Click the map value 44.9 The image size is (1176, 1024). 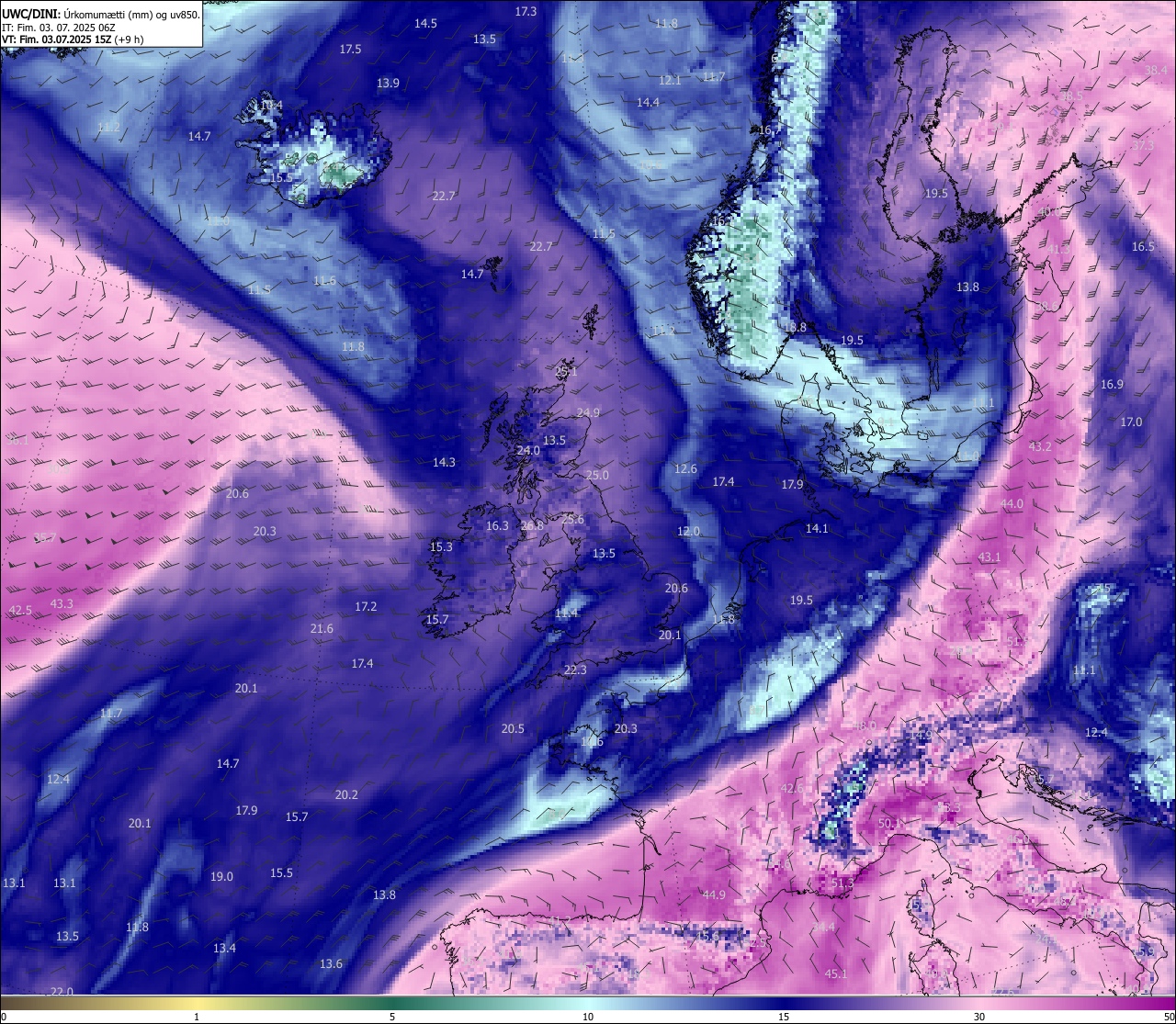click(x=714, y=895)
